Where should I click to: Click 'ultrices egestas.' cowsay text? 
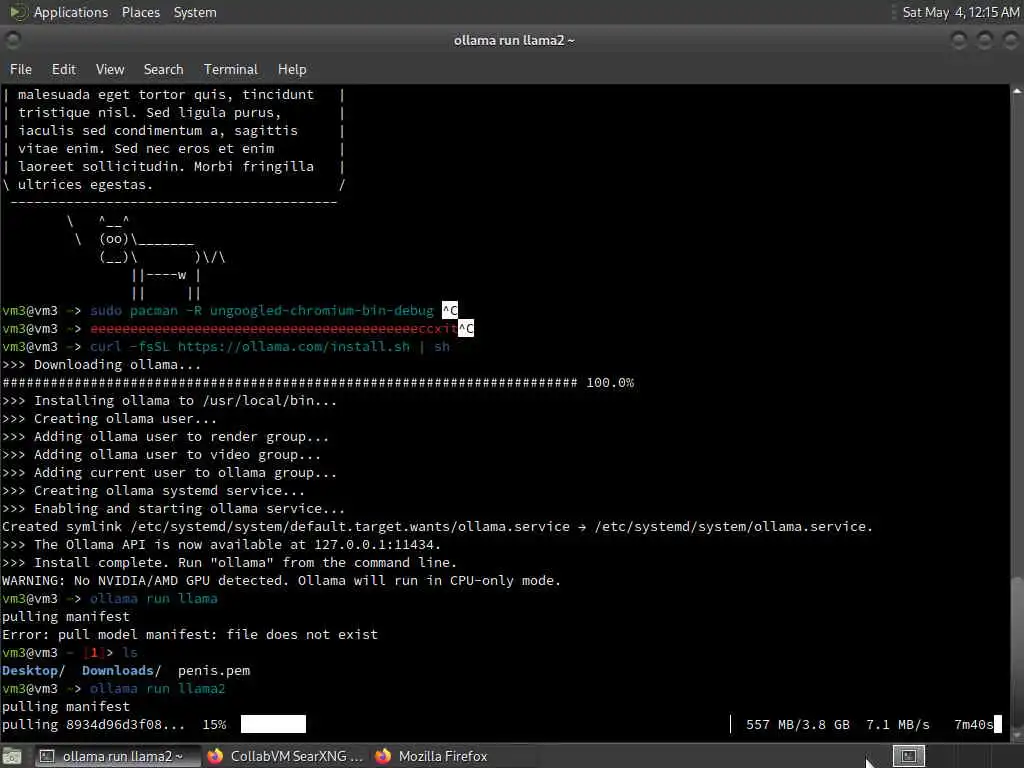coord(85,185)
